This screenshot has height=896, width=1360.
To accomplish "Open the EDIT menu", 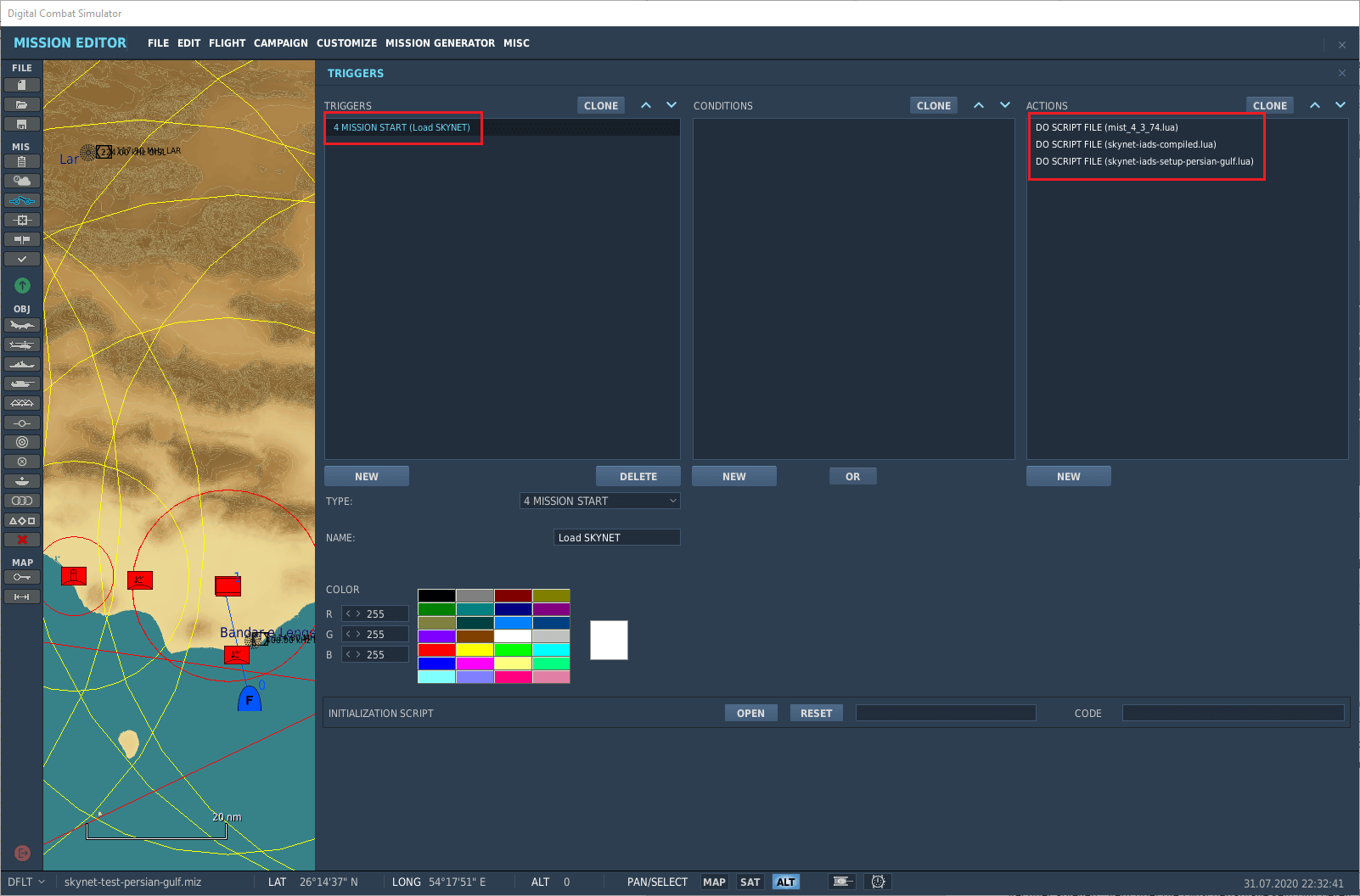I will (188, 43).
